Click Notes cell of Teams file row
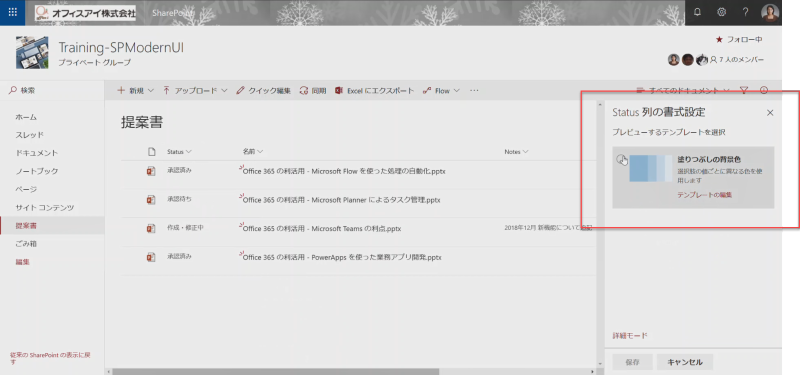The width and height of the screenshot is (800, 375). tap(548, 228)
